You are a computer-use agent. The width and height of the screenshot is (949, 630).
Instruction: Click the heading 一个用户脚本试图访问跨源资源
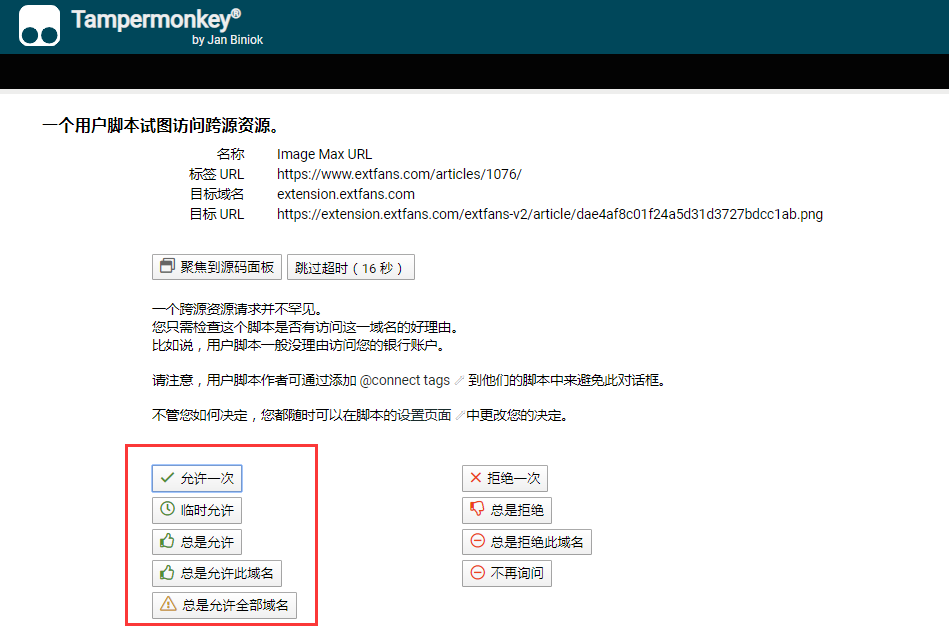(x=161, y=126)
